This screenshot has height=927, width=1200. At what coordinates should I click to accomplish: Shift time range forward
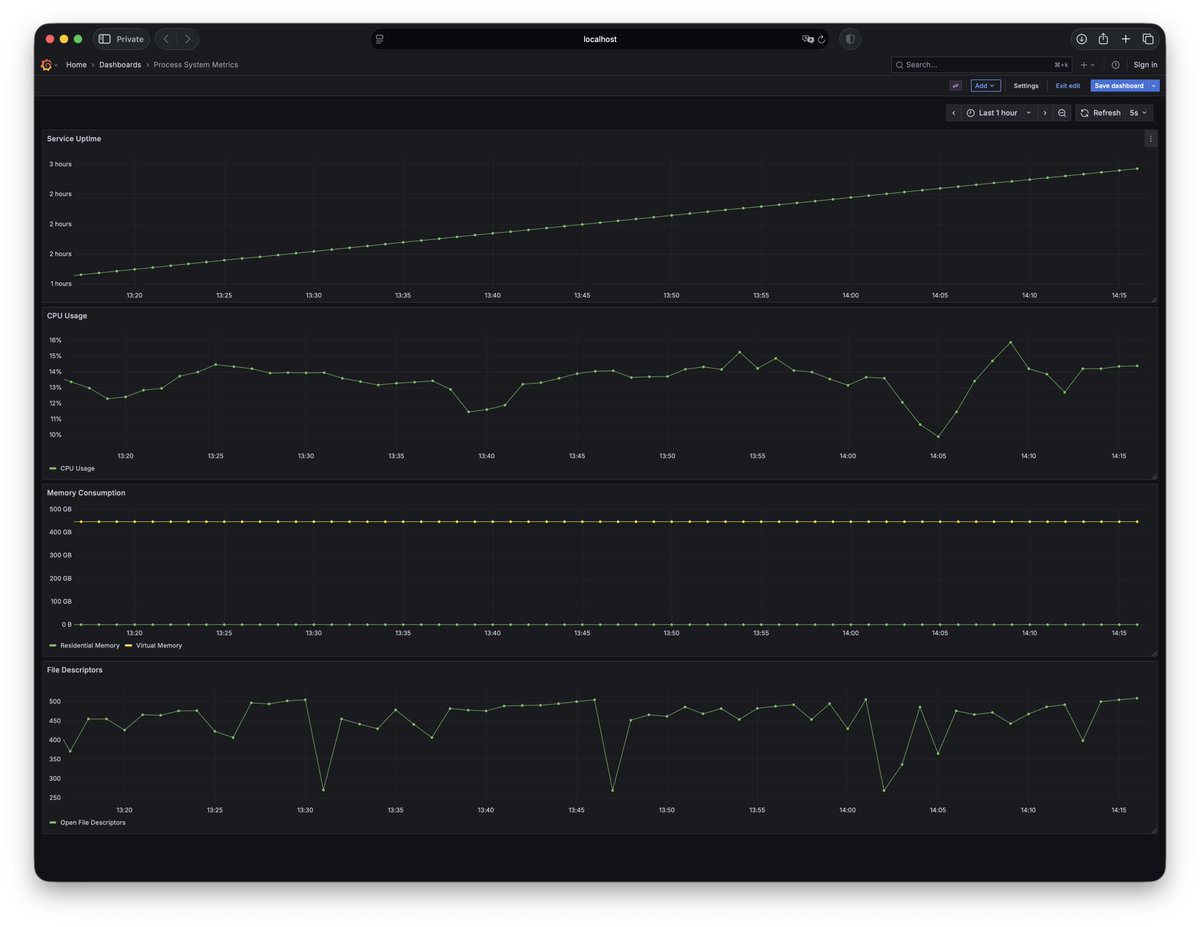pos(1045,113)
